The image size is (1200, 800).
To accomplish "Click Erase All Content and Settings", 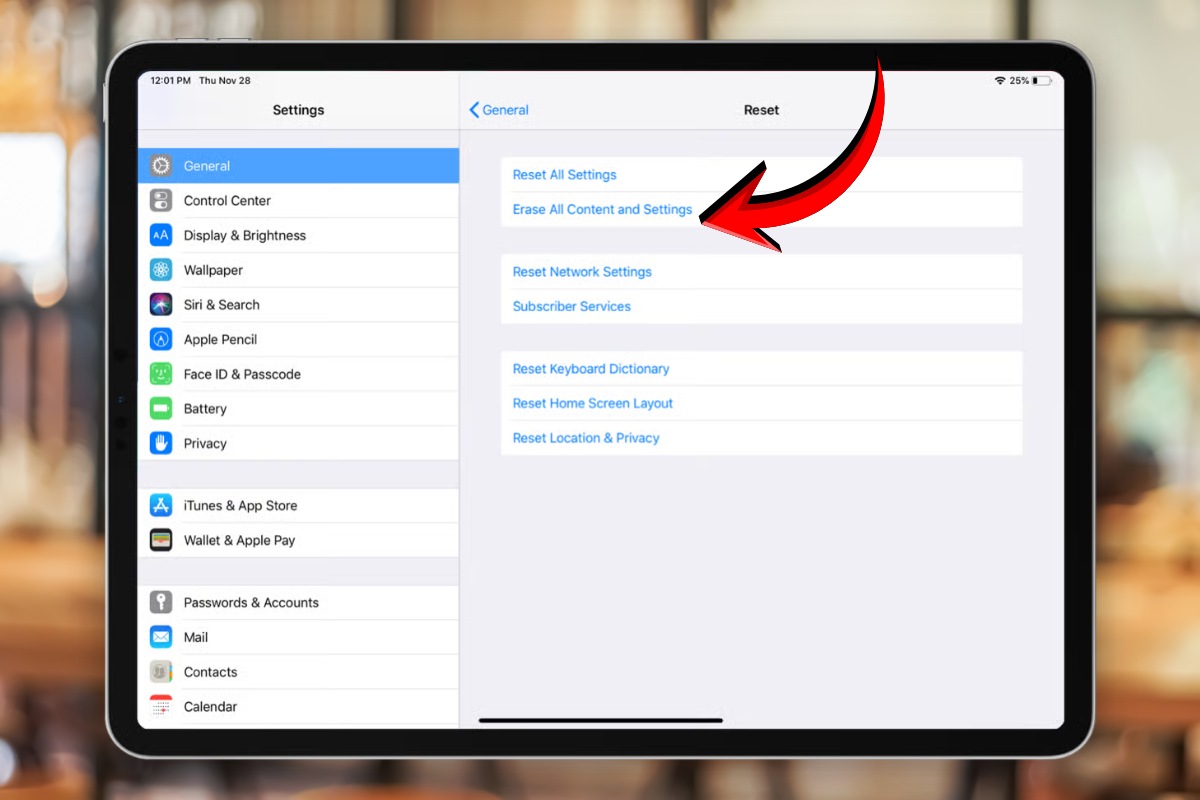I will 602,209.
